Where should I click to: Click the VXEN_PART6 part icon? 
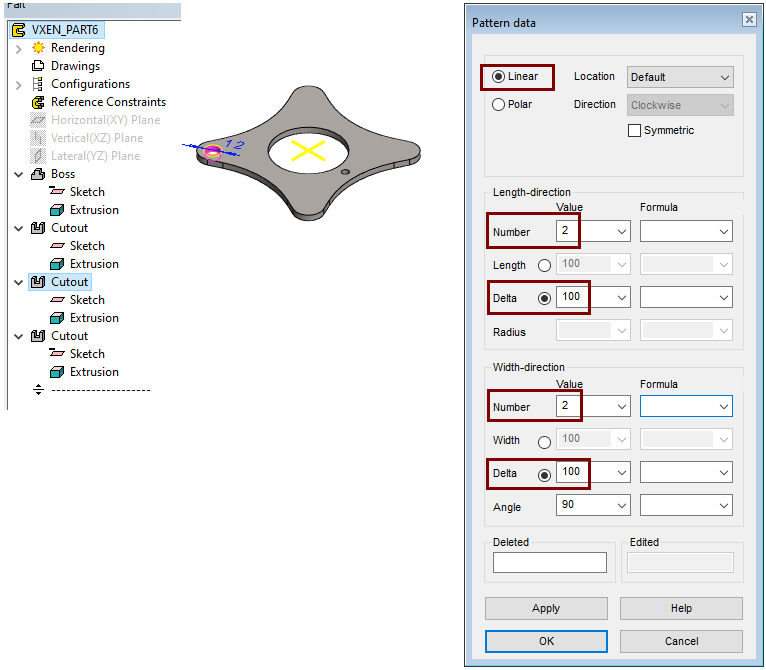click(x=18, y=30)
